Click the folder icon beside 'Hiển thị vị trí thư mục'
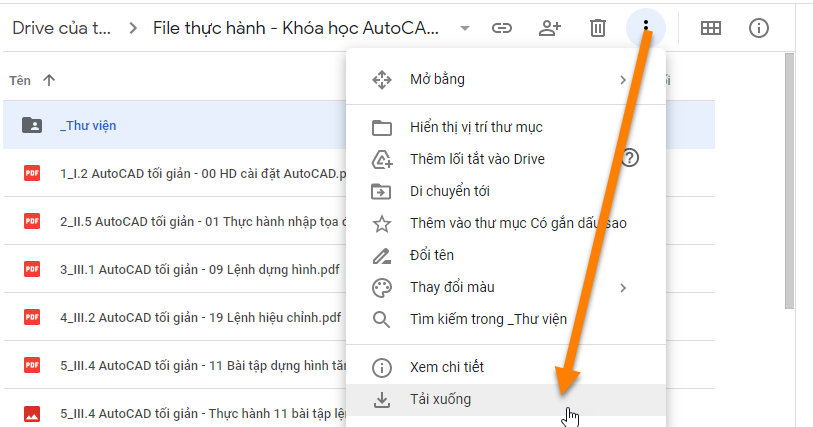The image size is (813, 427). click(x=382, y=128)
